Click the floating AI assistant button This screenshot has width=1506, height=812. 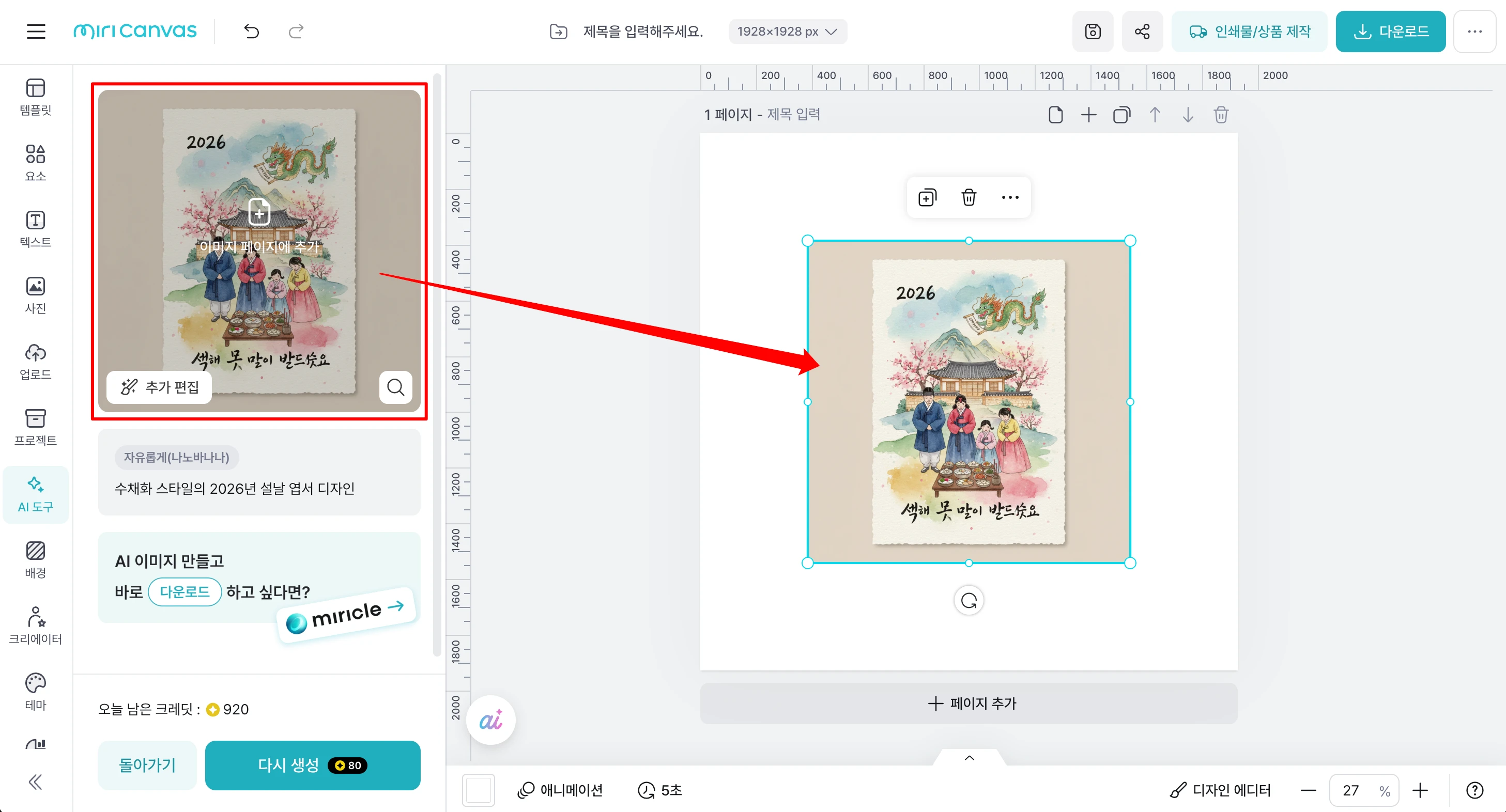tap(490, 720)
